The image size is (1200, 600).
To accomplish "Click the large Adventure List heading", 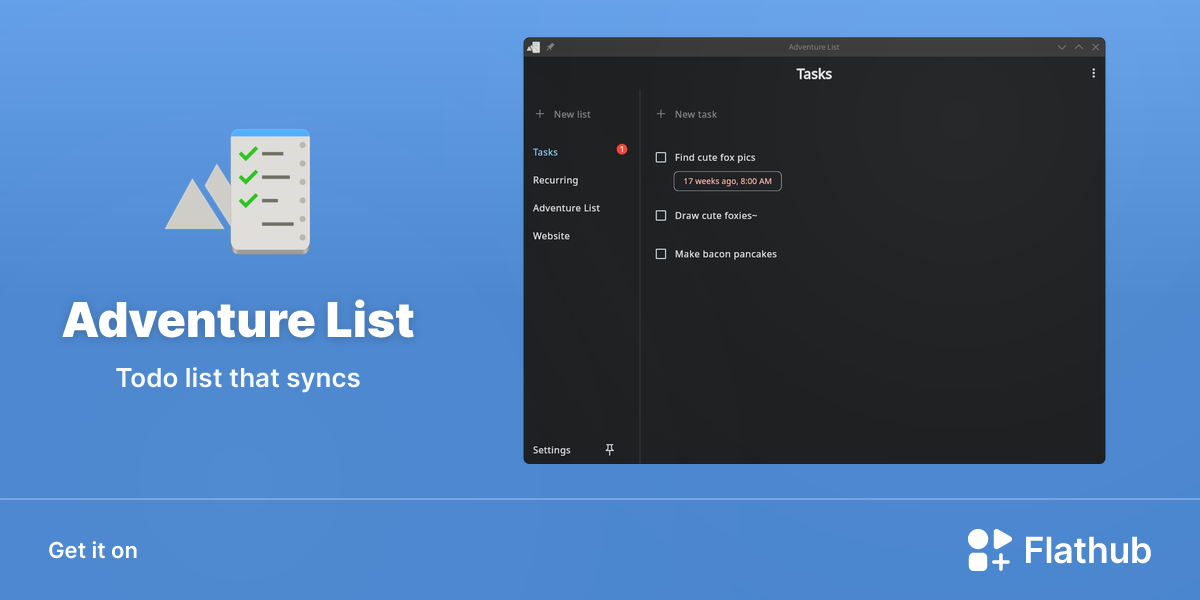I will [238, 320].
